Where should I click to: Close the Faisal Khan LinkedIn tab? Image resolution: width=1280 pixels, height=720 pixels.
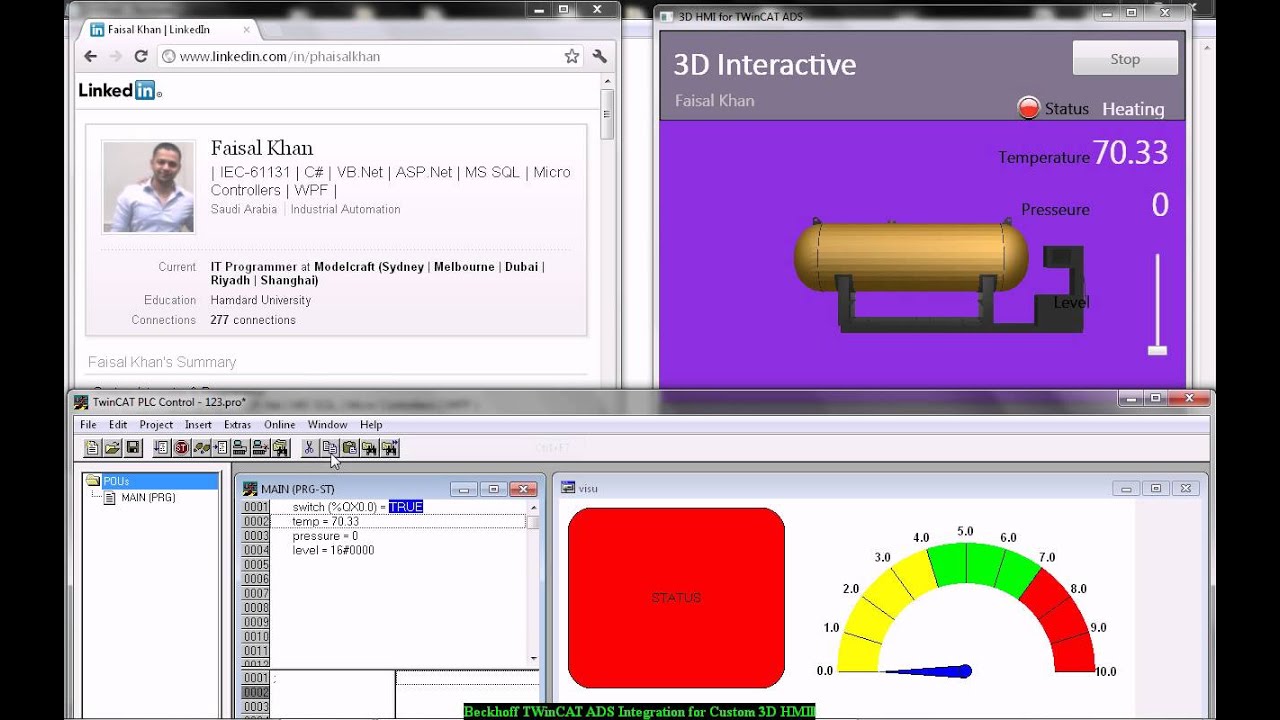point(246,30)
